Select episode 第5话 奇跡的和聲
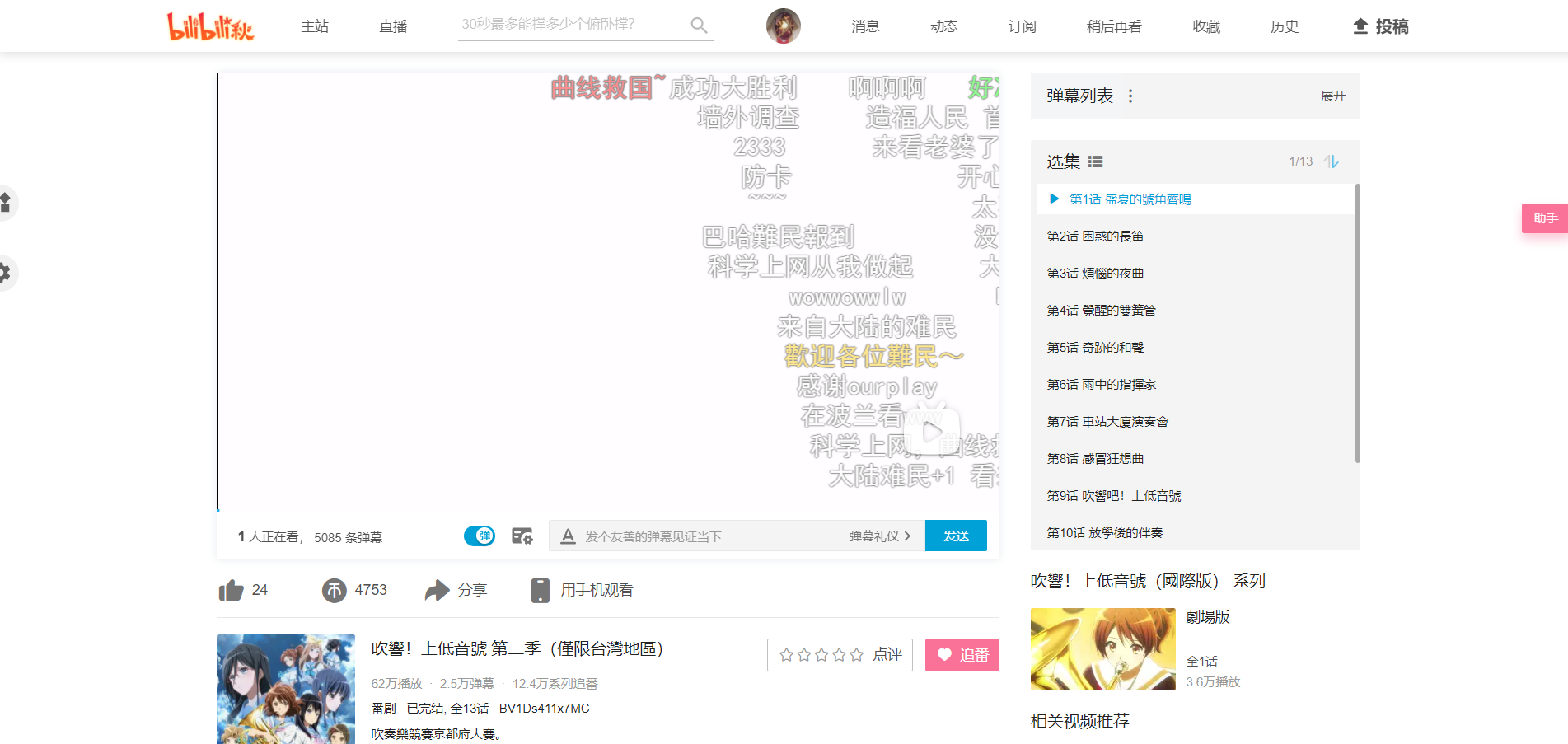 [x=1195, y=348]
